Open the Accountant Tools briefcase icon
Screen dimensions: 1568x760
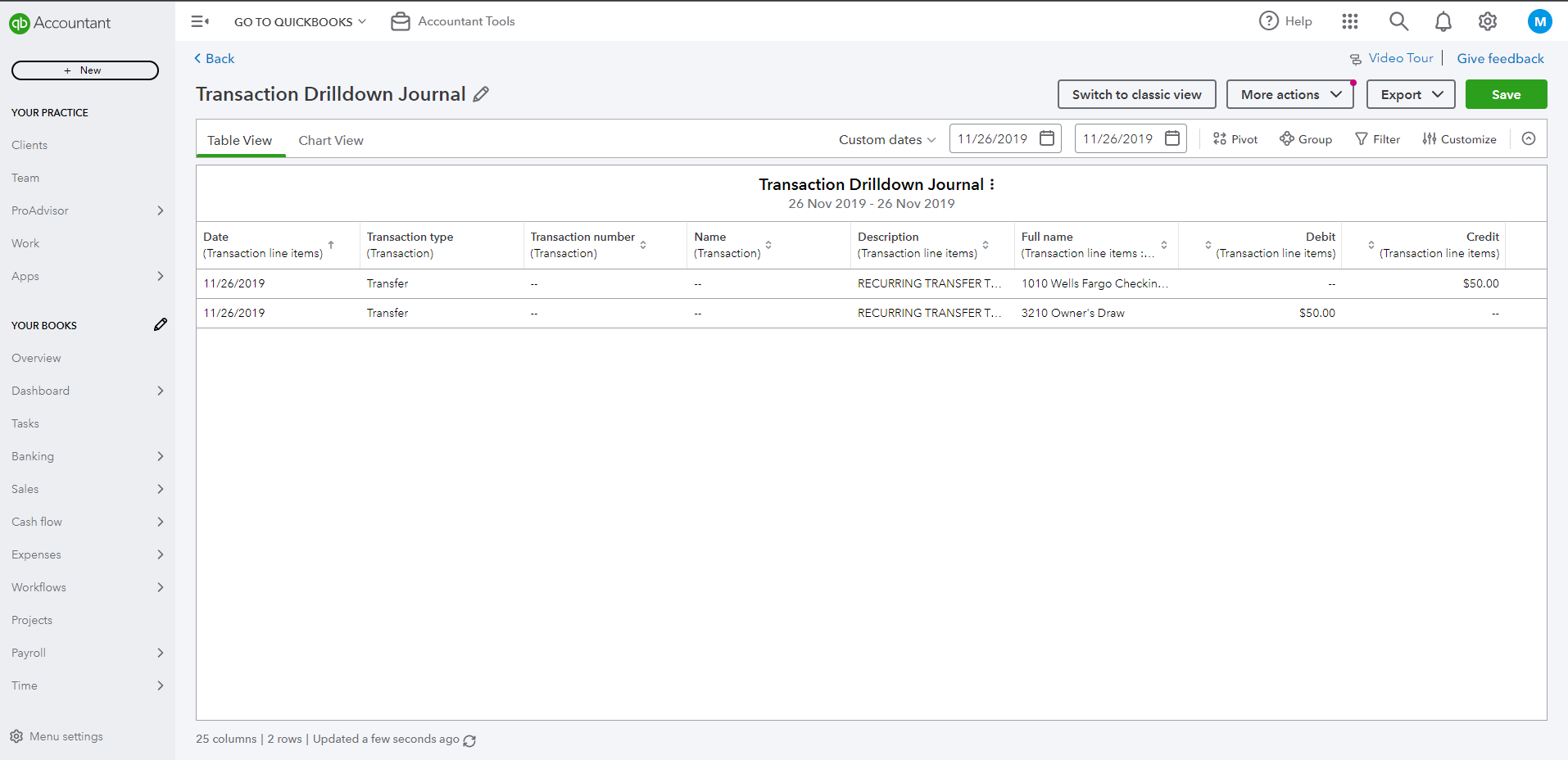click(401, 21)
